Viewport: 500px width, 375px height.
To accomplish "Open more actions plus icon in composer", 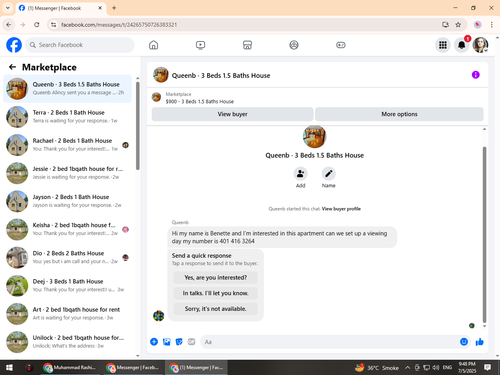I will (154, 342).
